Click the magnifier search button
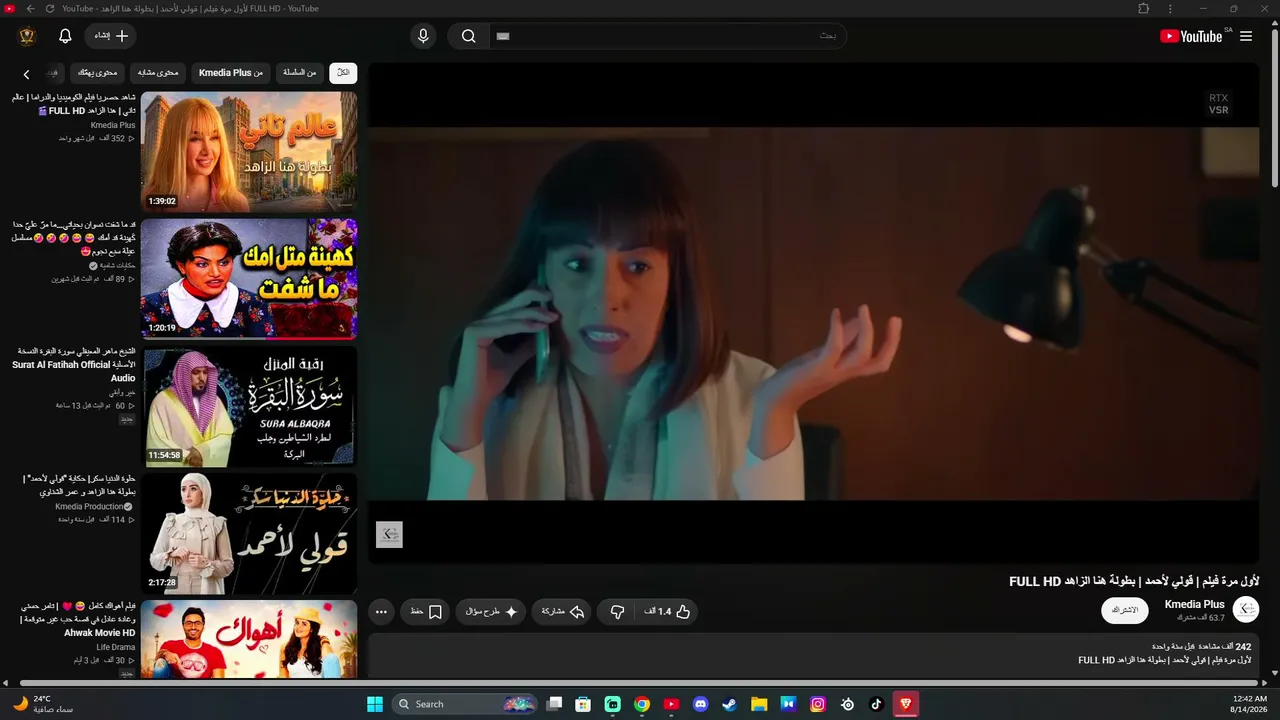 pos(468,36)
